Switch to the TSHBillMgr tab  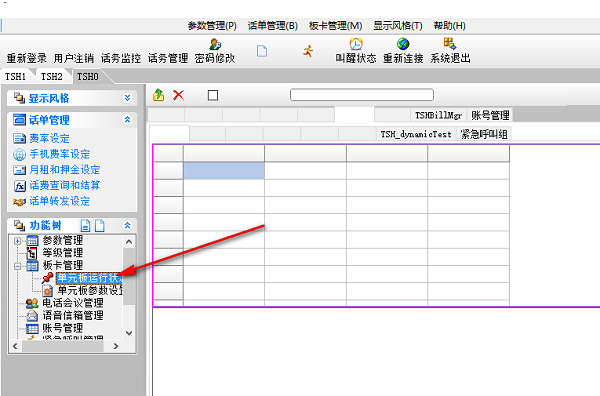(x=439, y=115)
